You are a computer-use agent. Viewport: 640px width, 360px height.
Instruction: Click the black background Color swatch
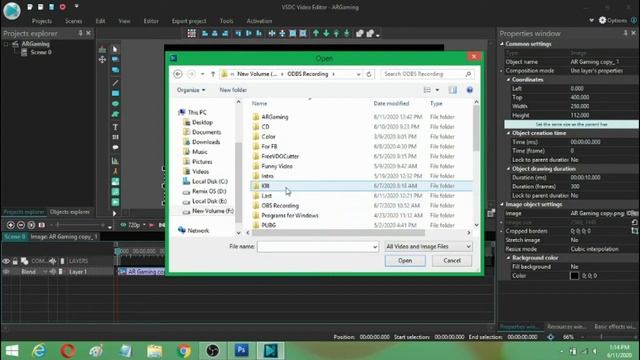click(x=574, y=276)
